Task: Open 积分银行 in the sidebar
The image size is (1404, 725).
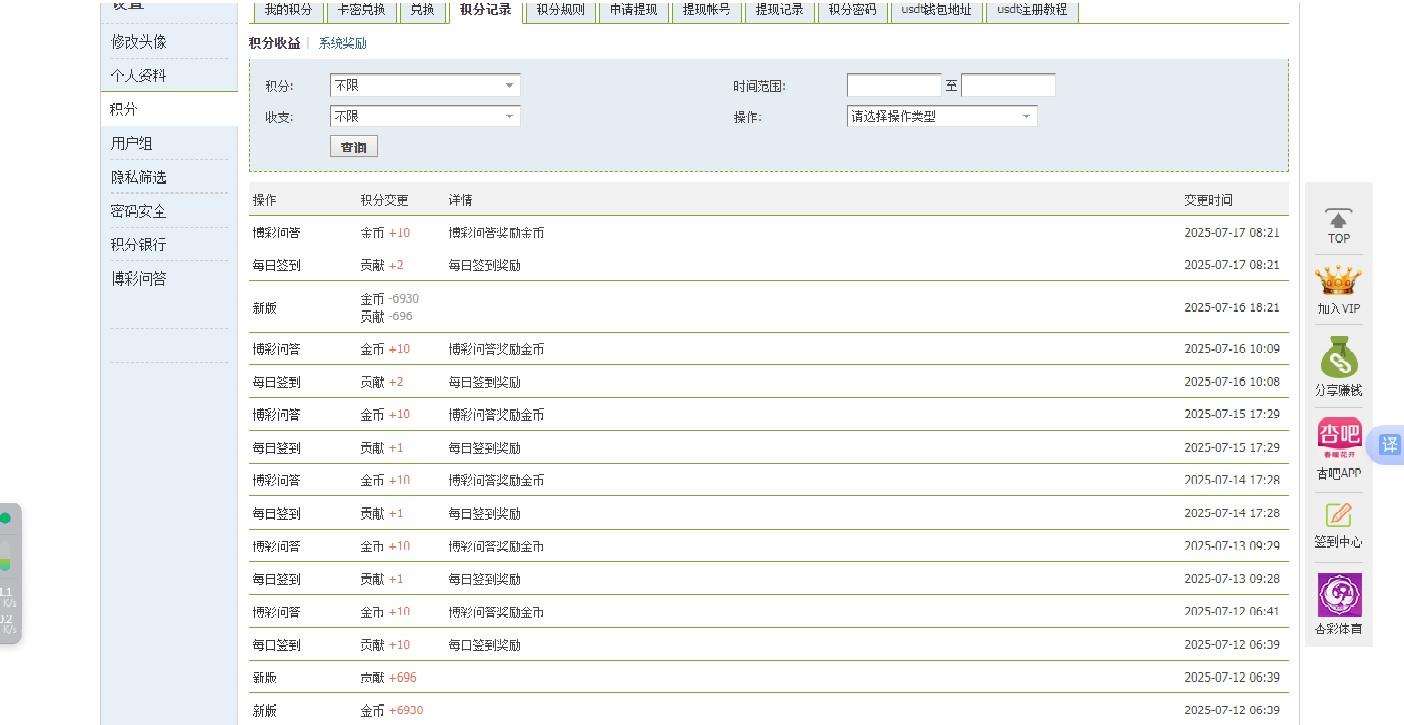Action: coord(139,245)
